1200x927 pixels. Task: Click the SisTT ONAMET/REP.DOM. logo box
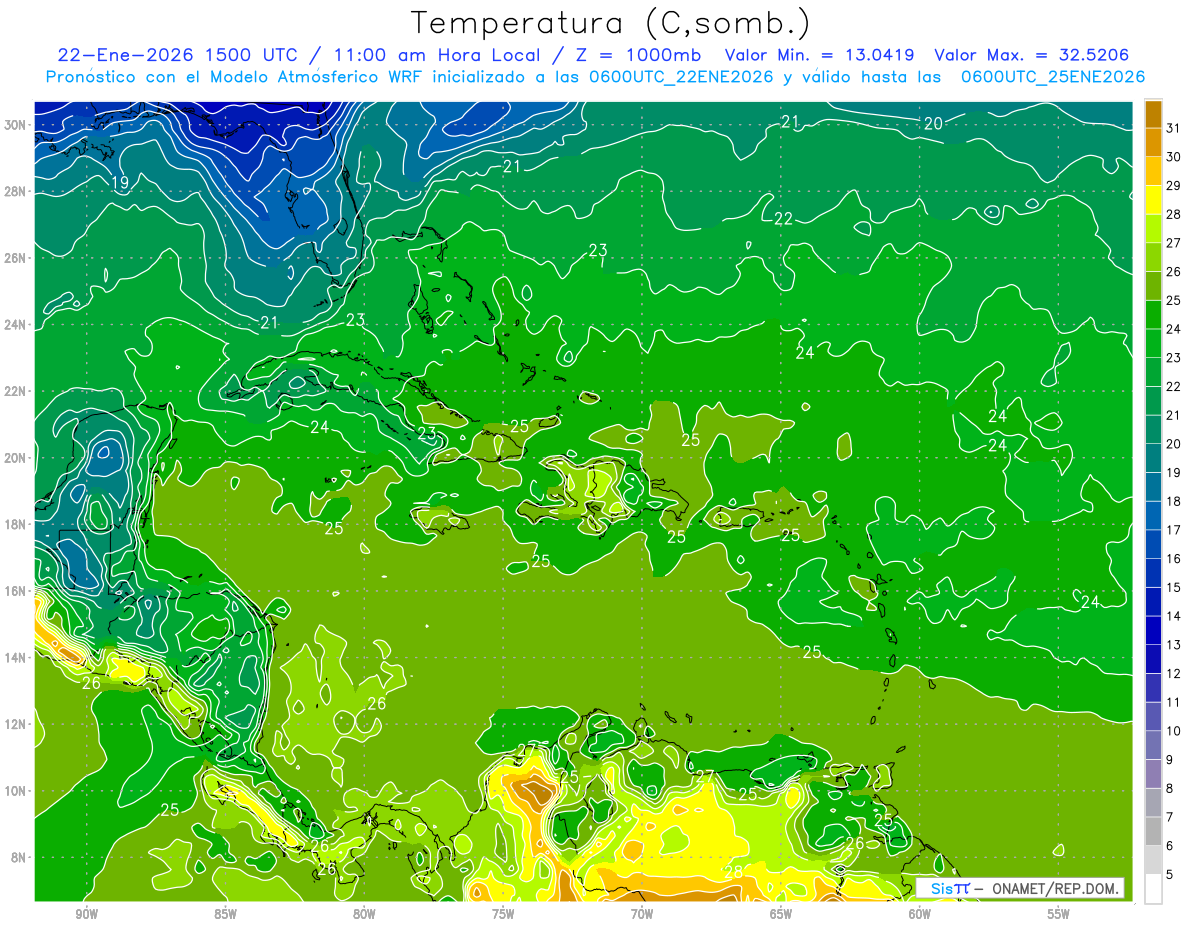click(1020, 888)
